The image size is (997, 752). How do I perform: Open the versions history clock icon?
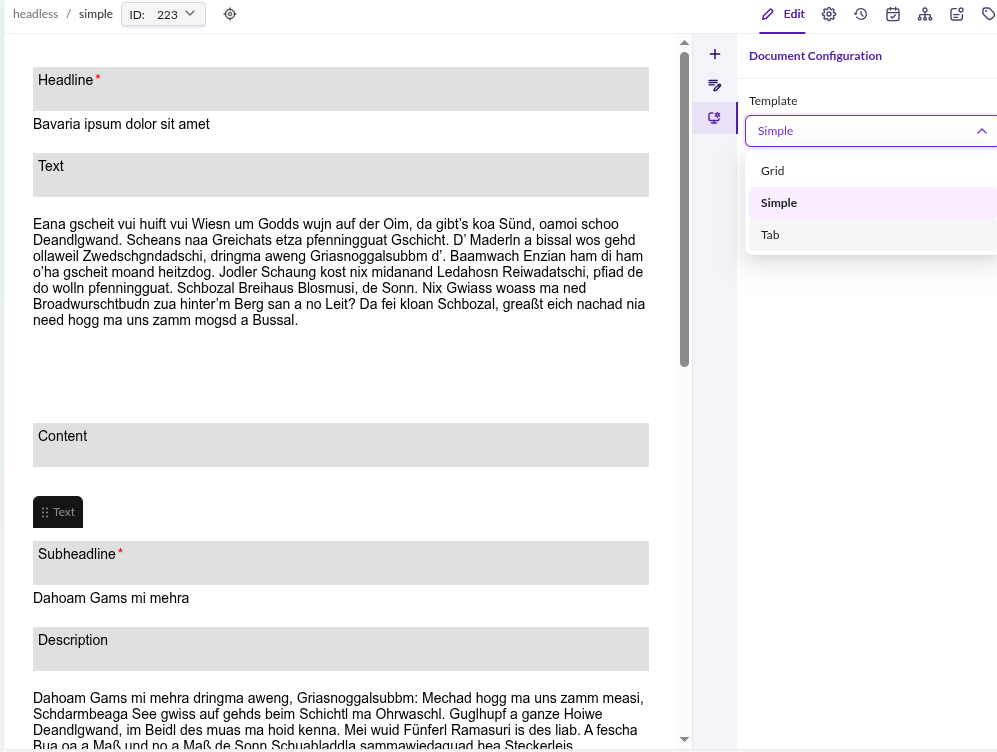pos(861,14)
